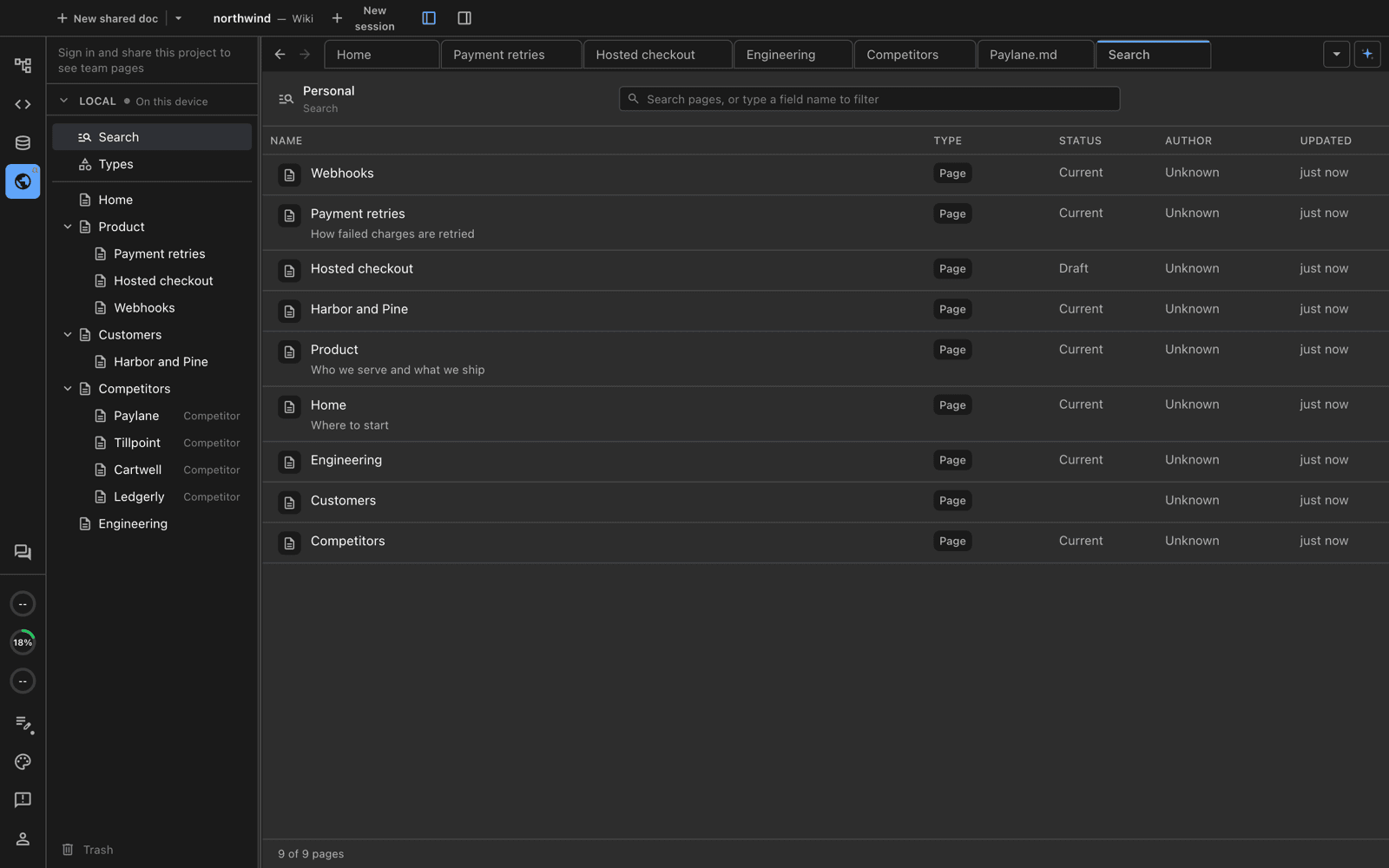Open the chat bubbles icon in left rail

pos(23,552)
